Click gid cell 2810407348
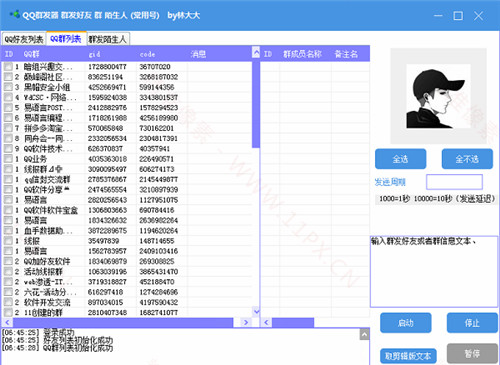Image resolution: width=500 pixels, height=365 pixels. click(107, 313)
